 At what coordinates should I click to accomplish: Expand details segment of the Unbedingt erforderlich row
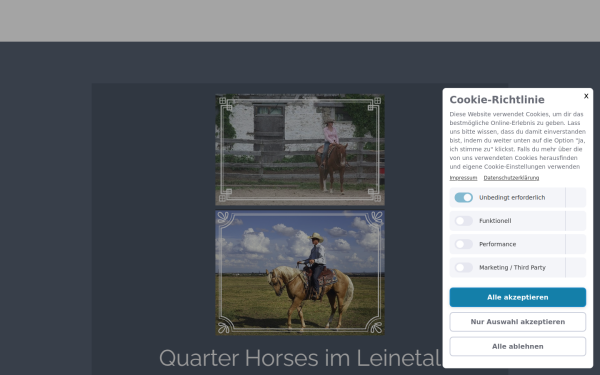576,197
